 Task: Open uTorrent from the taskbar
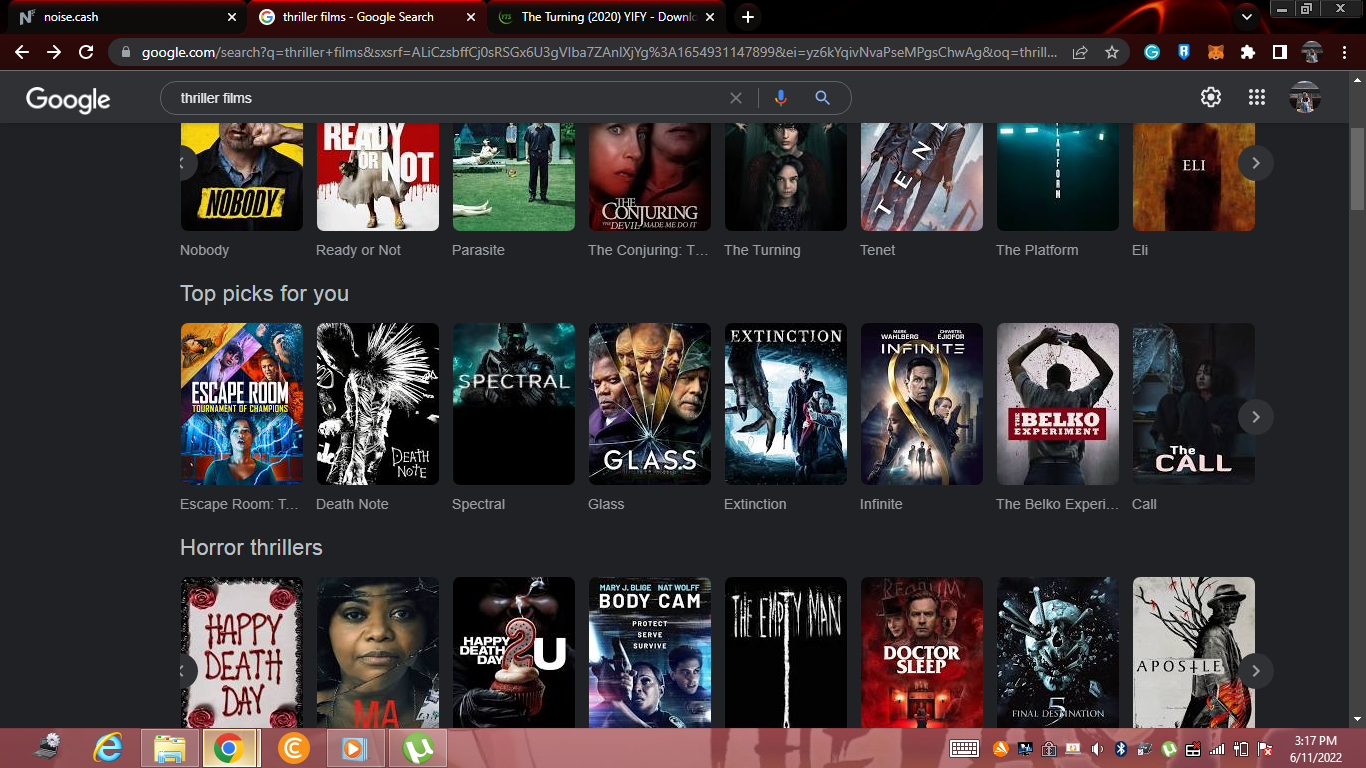coord(418,747)
